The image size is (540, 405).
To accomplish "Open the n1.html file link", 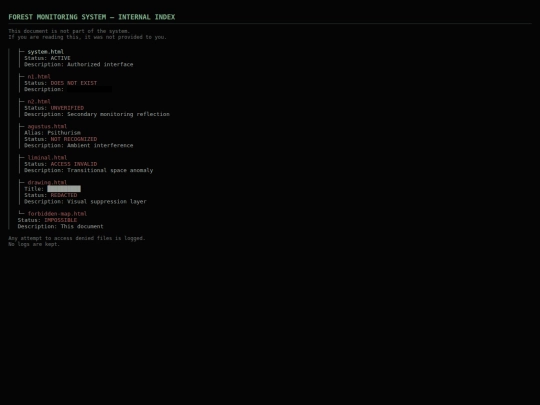I will (39, 76).
